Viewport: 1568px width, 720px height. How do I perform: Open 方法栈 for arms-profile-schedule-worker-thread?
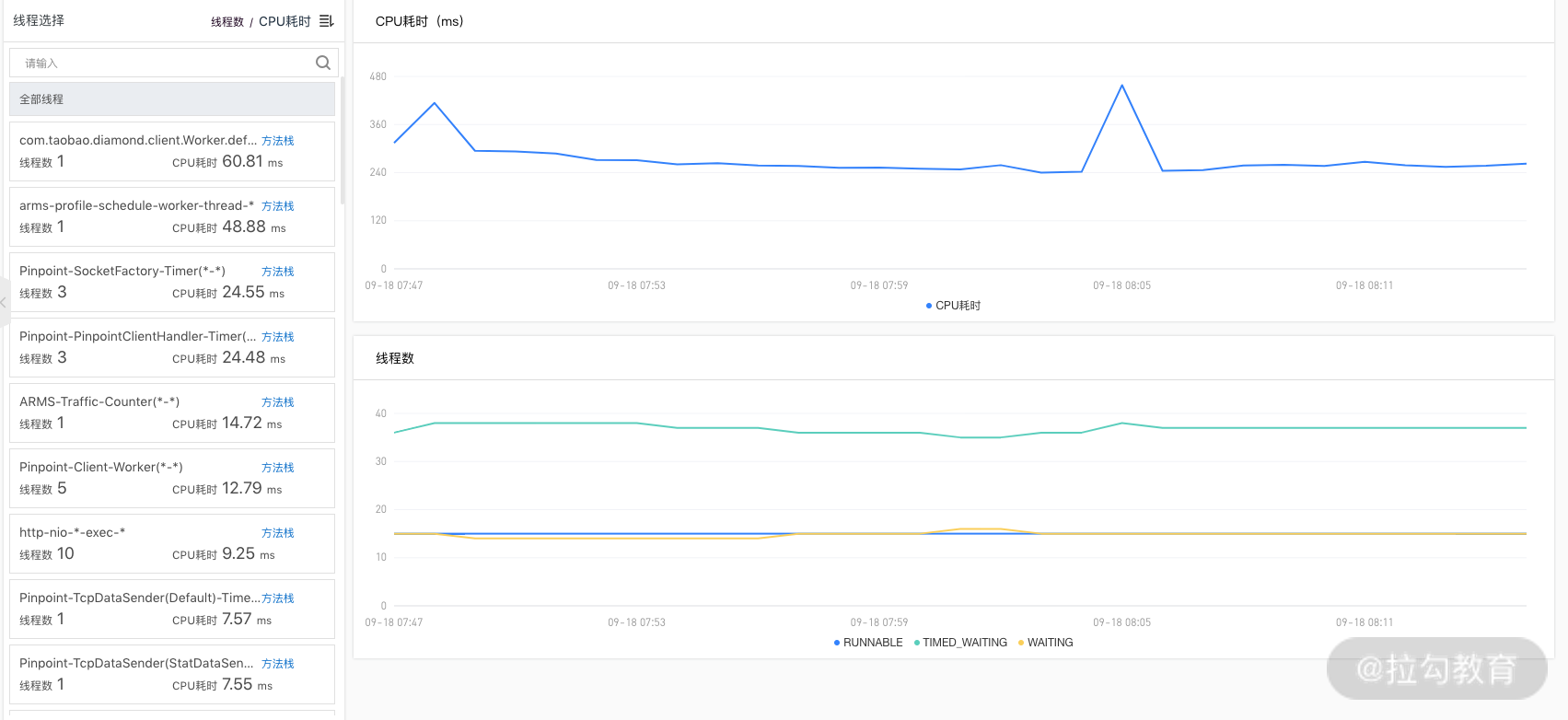click(277, 206)
